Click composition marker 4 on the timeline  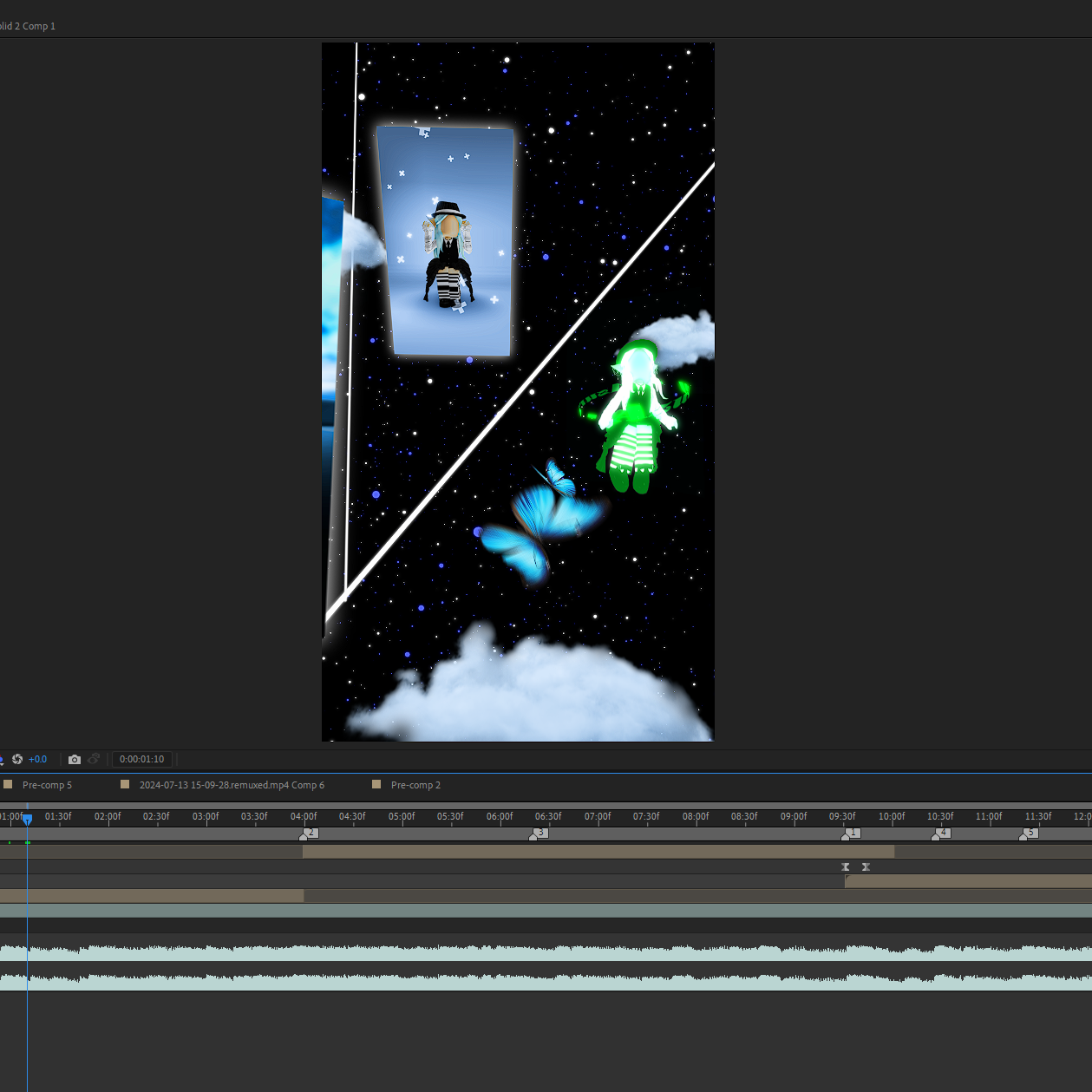click(x=942, y=834)
